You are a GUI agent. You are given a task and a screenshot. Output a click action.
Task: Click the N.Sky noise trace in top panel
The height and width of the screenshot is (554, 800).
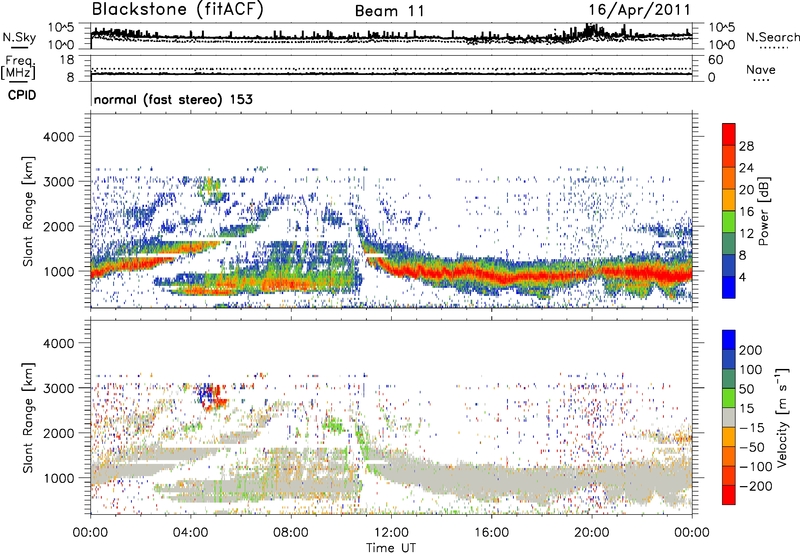391,36
